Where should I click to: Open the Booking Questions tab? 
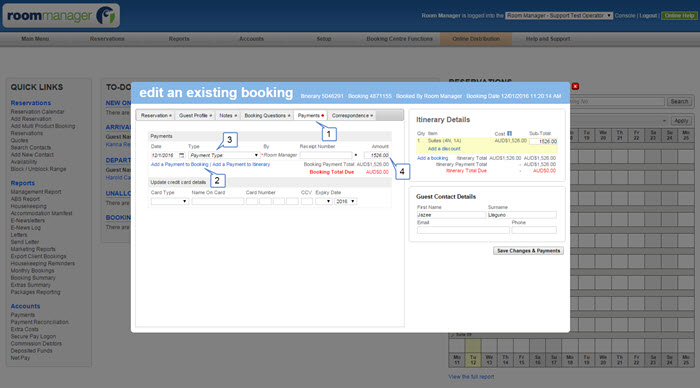(267, 116)
